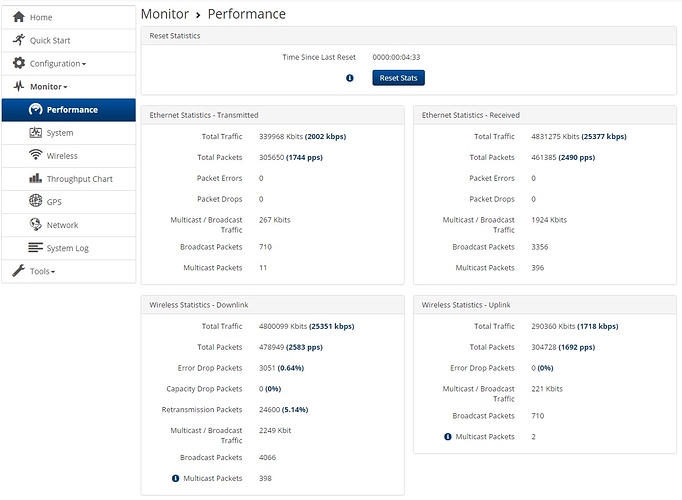This screenshot has width=682, height=500.
Task: Click the System chart icon
Action: (x=36, y=132)
